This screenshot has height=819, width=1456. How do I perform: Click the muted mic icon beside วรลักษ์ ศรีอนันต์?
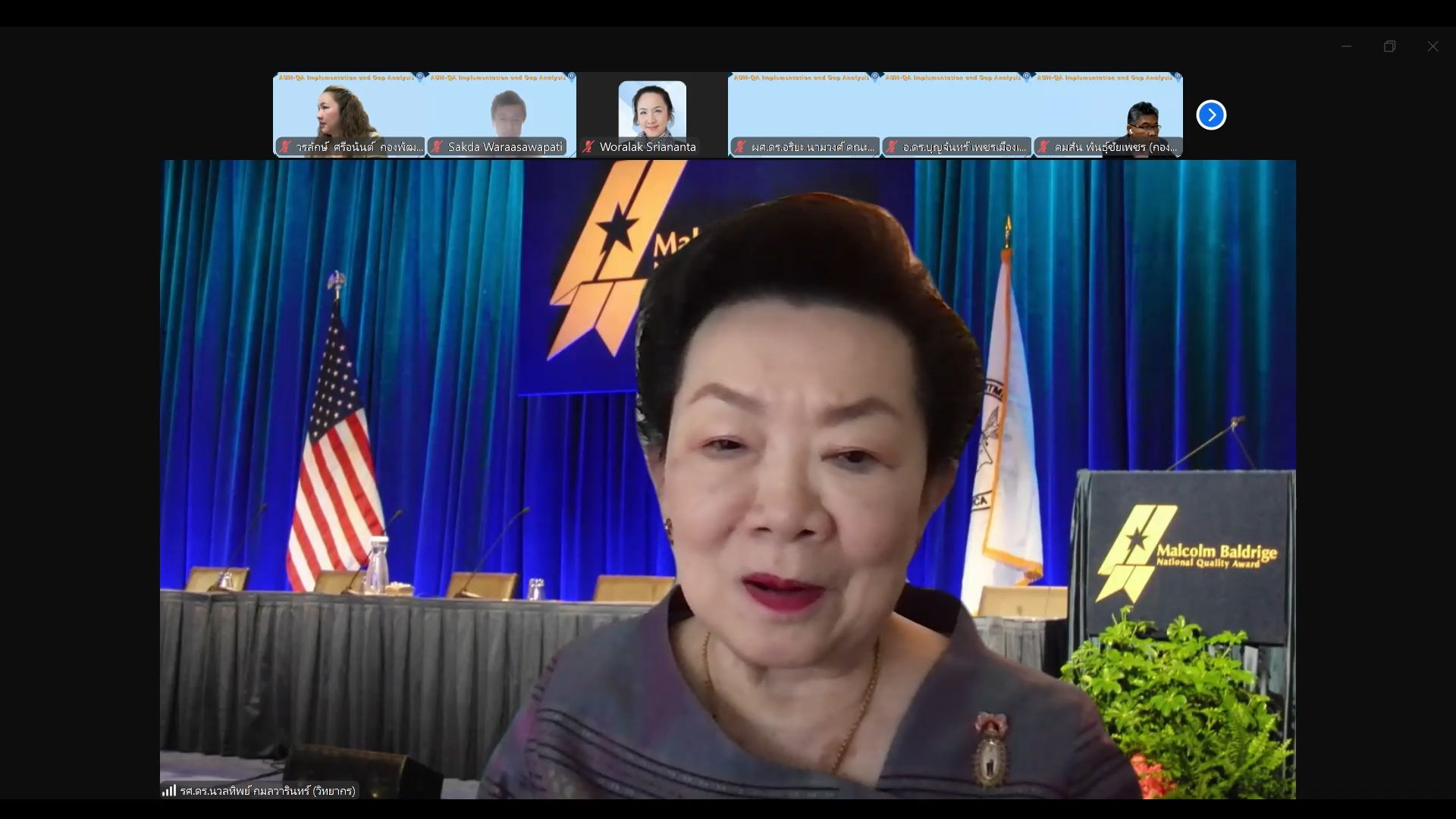point(285,147)
